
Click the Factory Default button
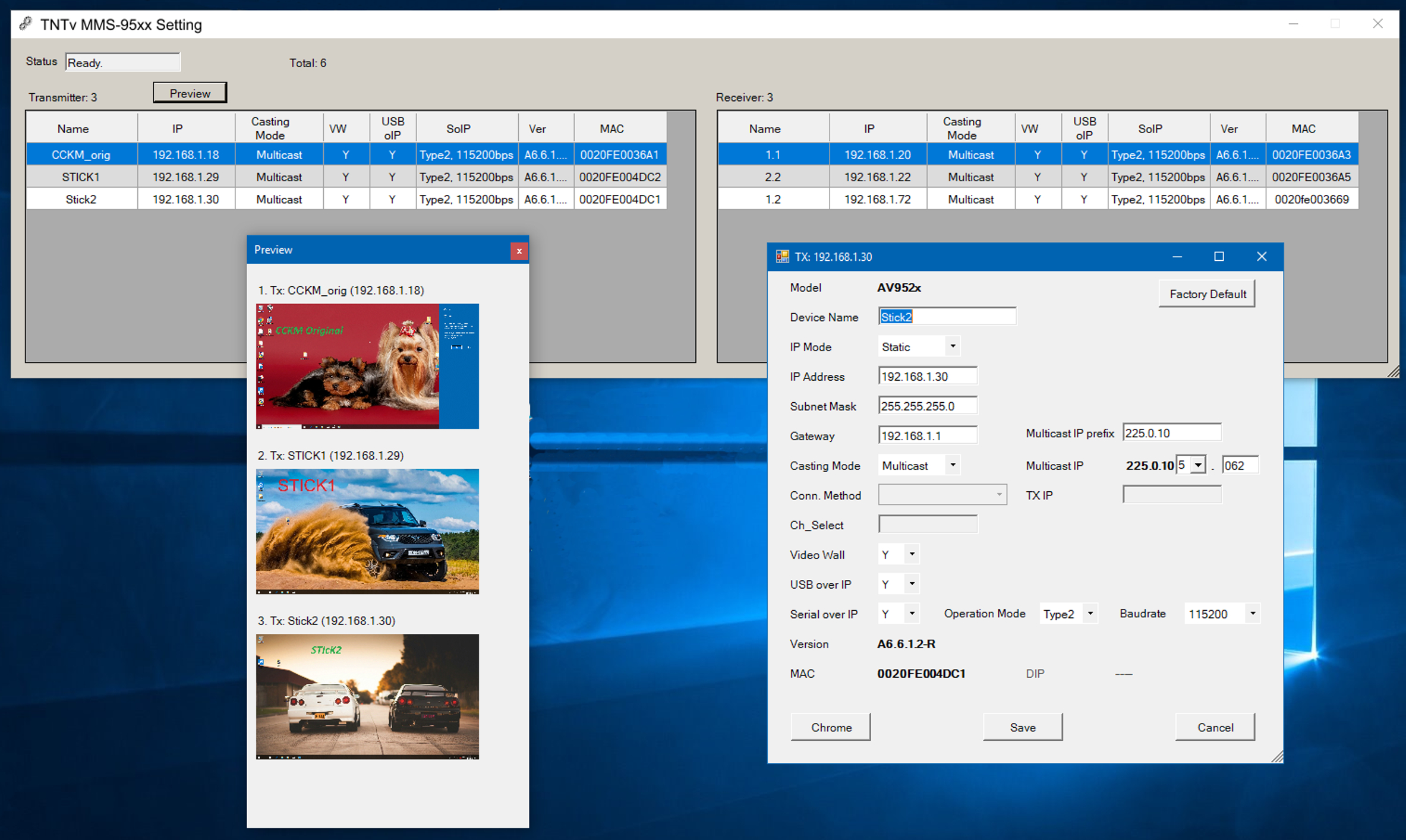point(1206,294)
